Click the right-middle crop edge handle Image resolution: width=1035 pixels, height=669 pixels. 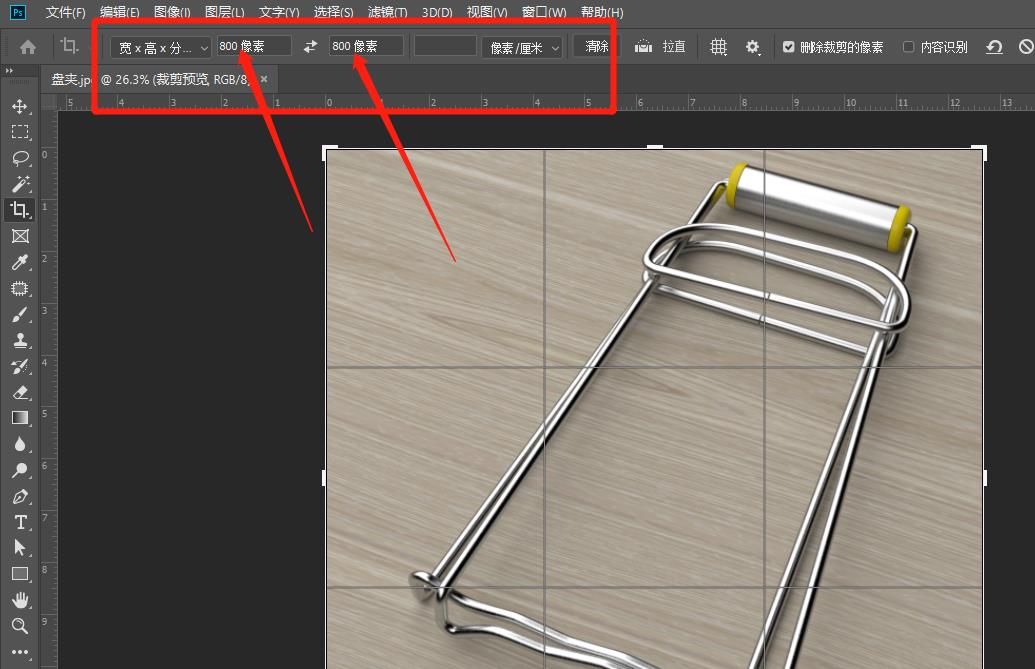(x=985, y=478)
